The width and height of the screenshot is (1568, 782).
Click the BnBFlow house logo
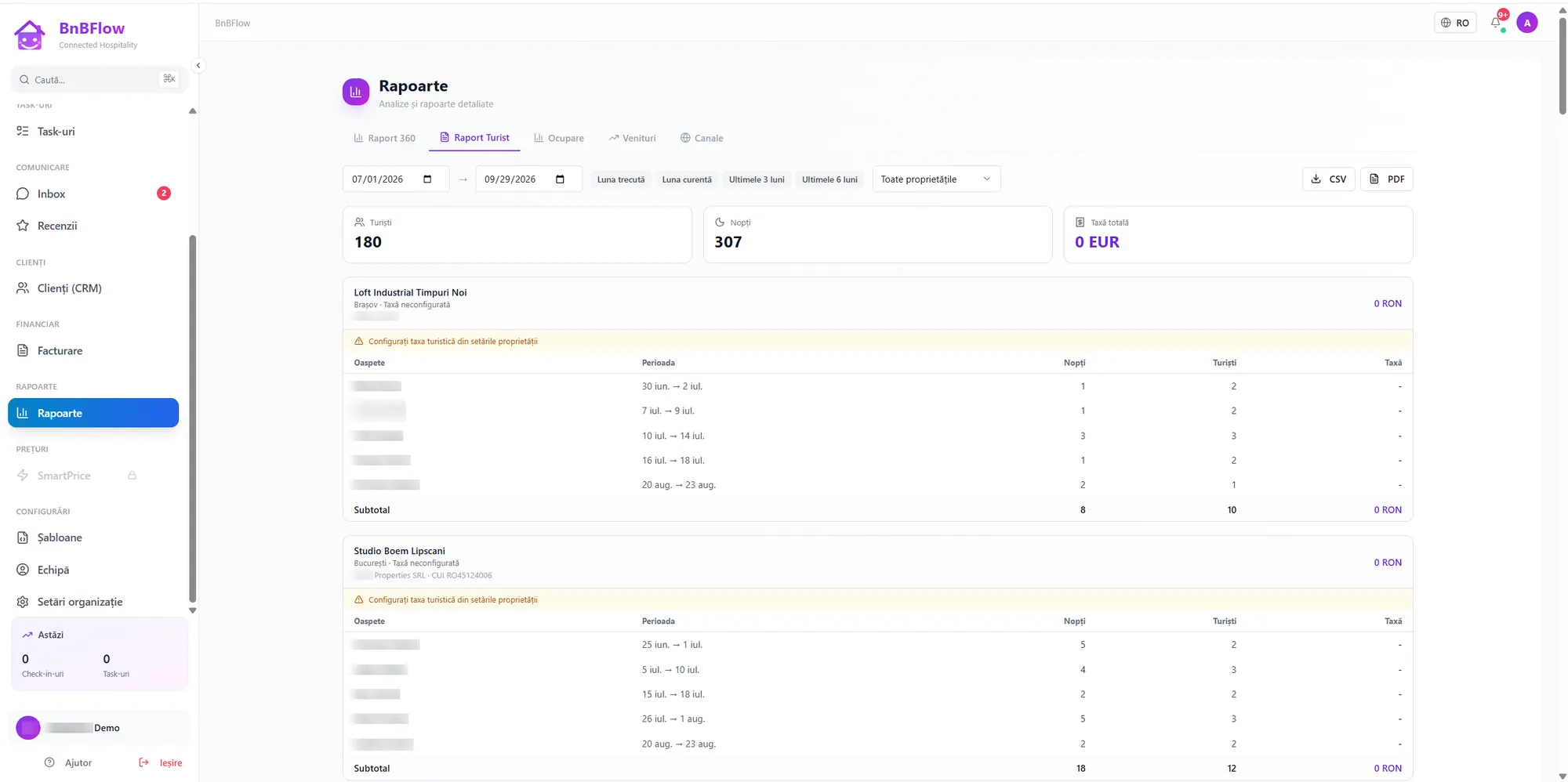30,35
